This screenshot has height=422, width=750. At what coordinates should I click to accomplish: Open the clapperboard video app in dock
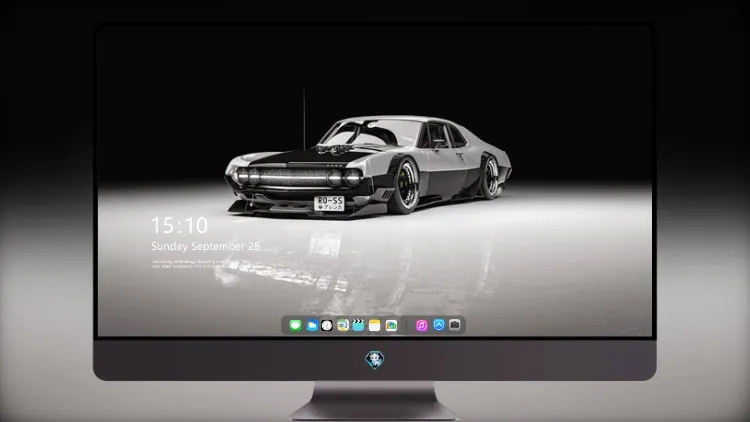(x=358, y=325)
